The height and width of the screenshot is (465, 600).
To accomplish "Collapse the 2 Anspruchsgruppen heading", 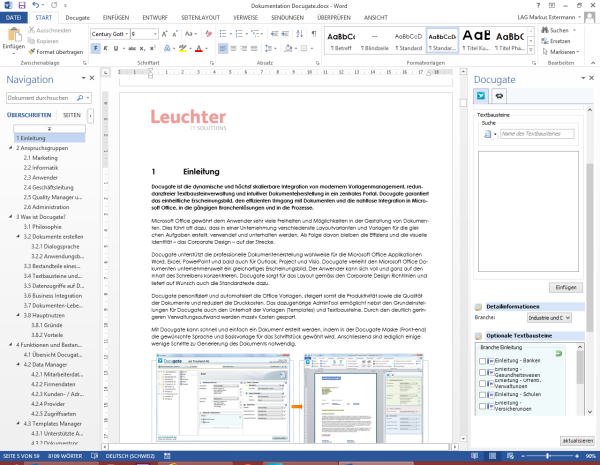I will [x=11, y=148].
